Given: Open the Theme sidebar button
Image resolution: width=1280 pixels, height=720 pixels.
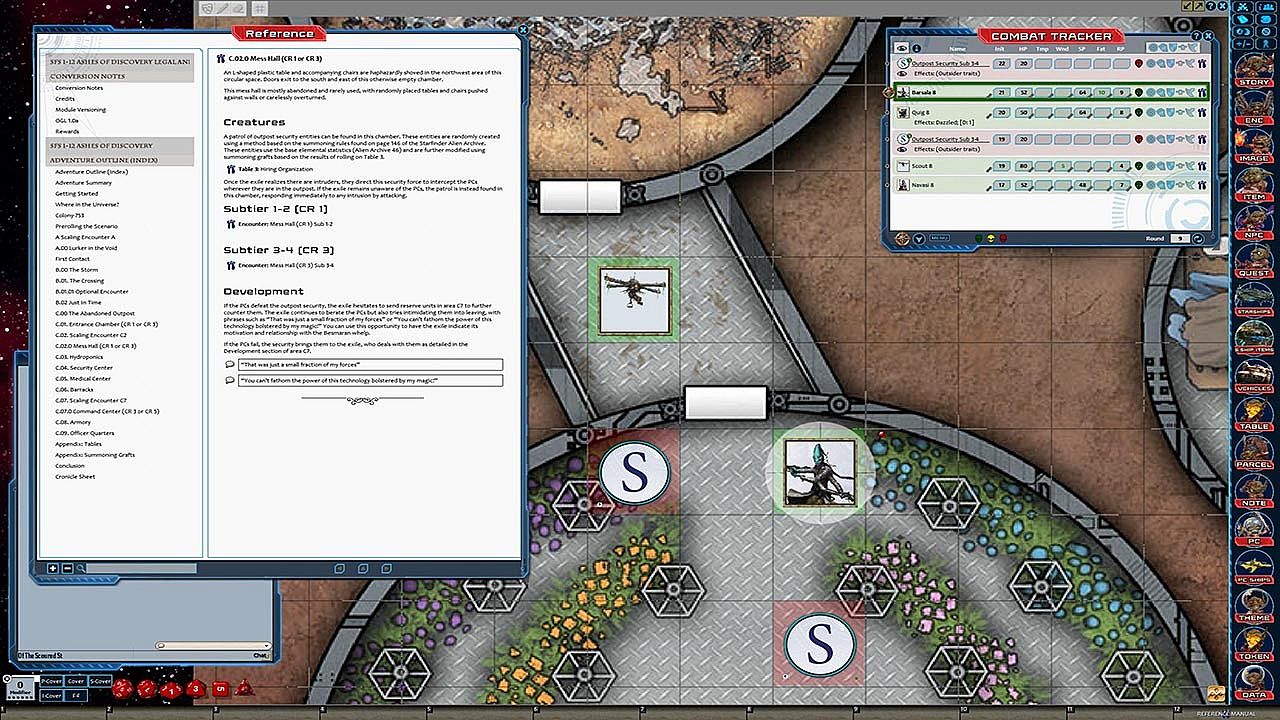Looking at the screenshot, I should pyautogui.click(x=1254, y=604).
